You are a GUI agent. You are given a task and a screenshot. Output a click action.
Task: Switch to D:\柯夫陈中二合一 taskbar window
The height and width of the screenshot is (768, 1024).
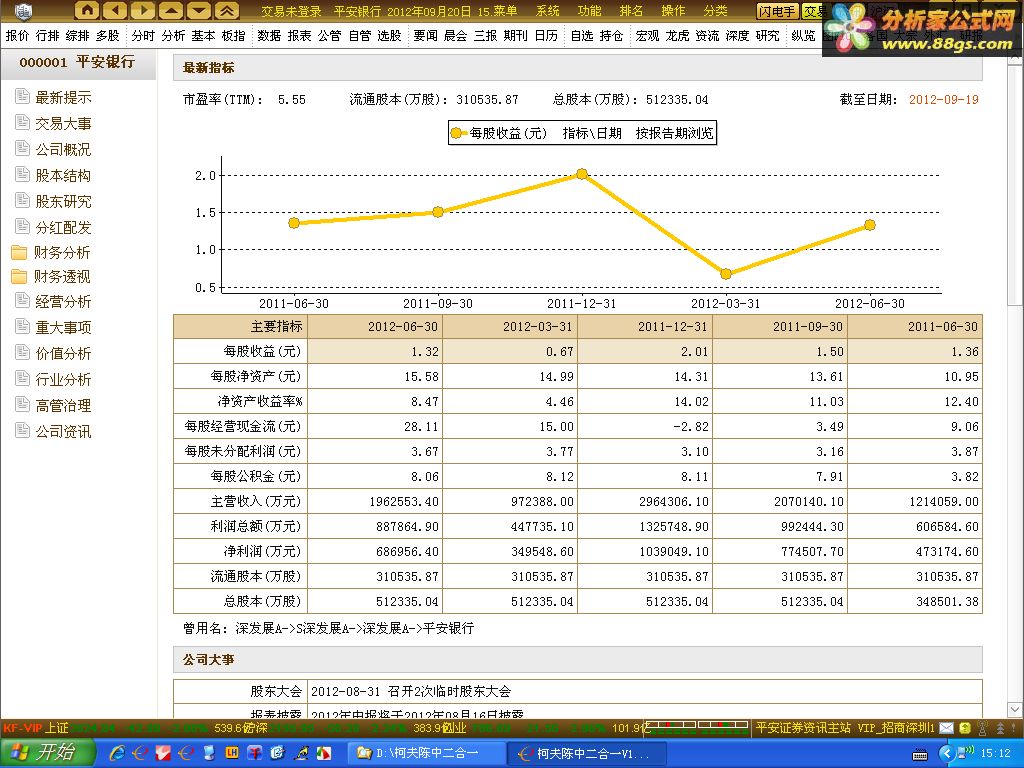click(426, 754)
